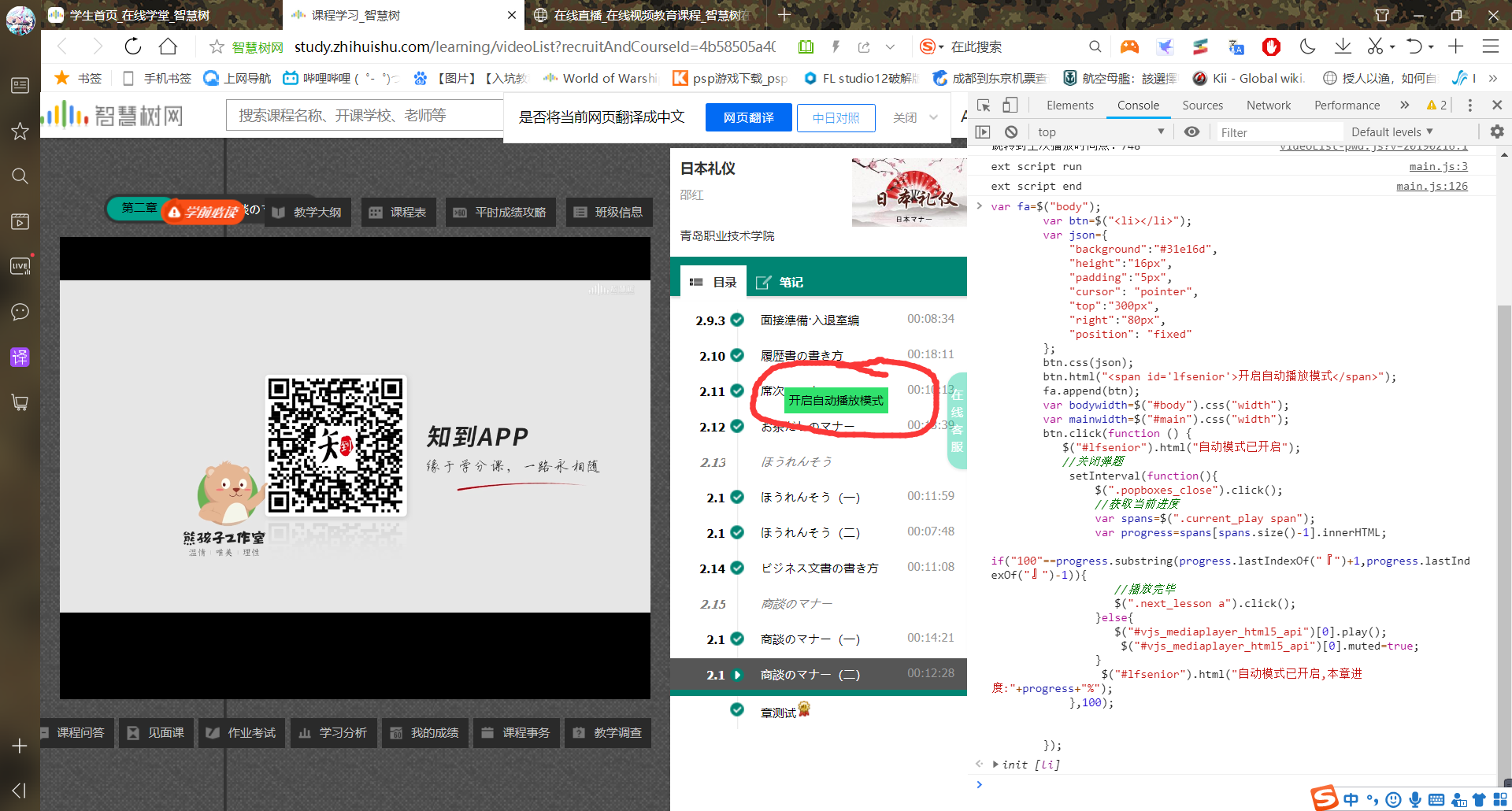Open DevTools three-dot customize menu
This screenshot has height=811, width=1512.
coord(1469,105)
